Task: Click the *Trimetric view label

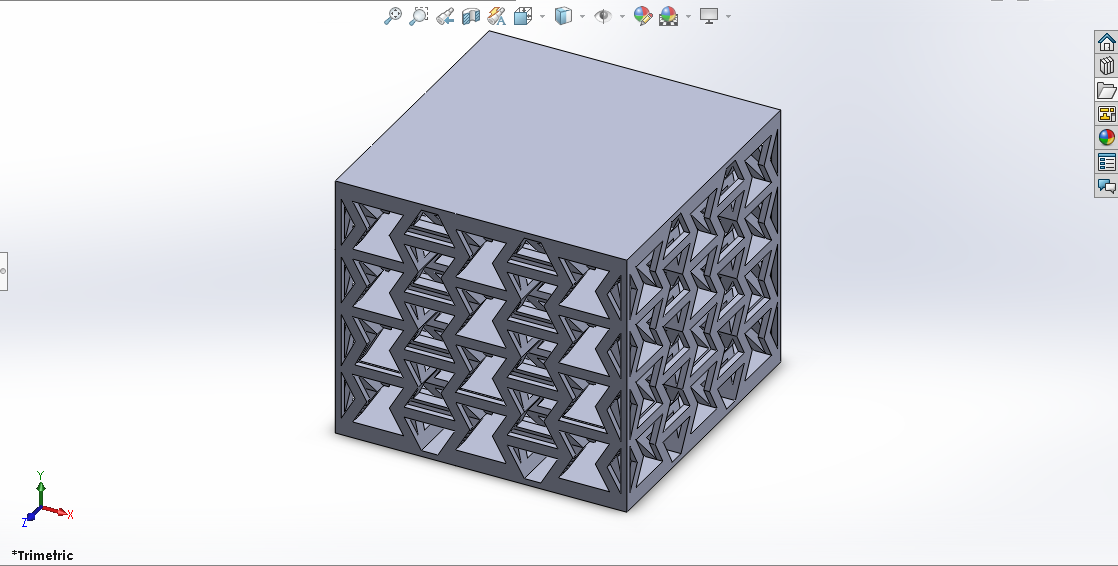Action: tap(43, 555)
